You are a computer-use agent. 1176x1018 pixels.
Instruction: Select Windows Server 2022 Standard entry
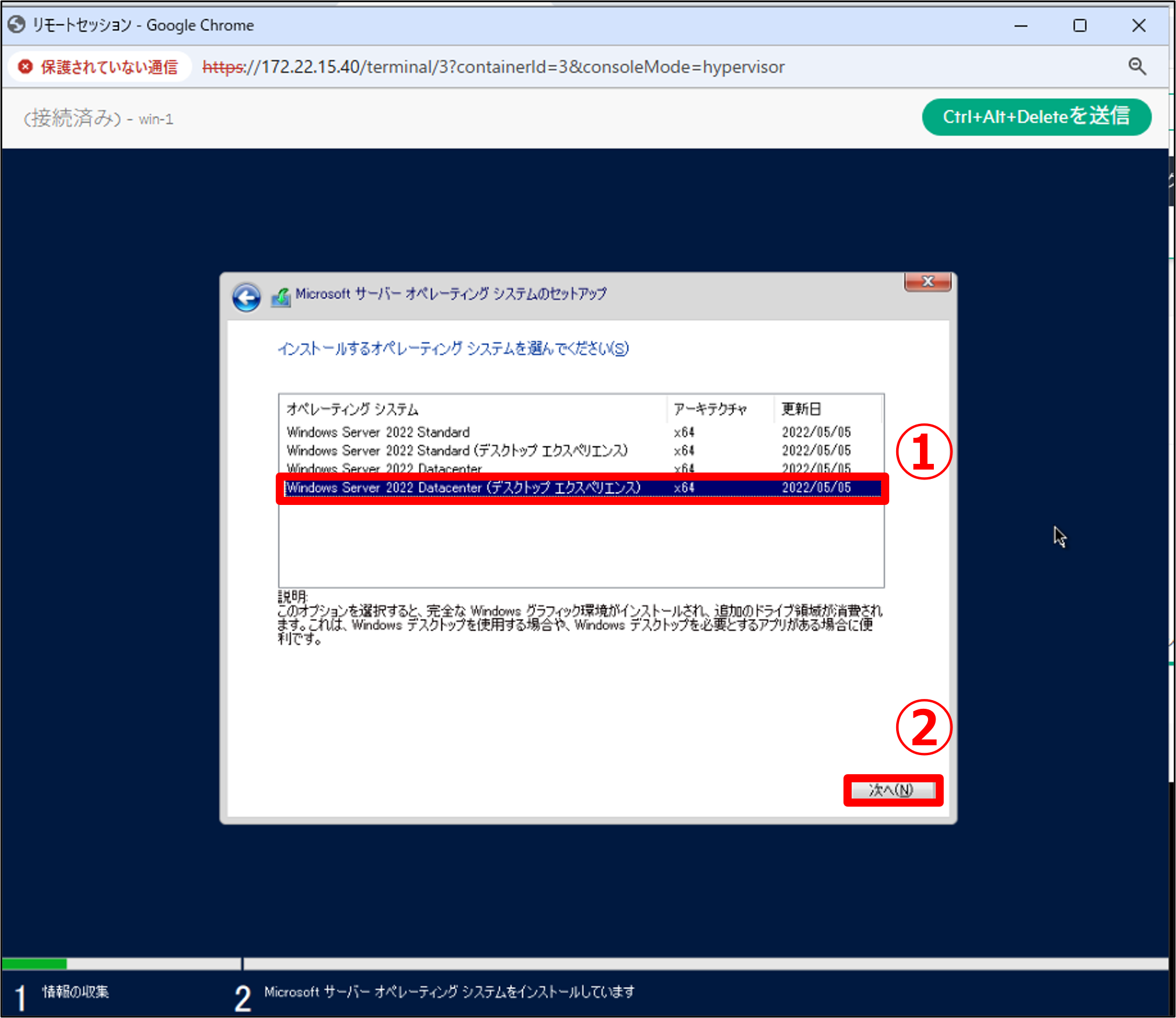(378, 432)
